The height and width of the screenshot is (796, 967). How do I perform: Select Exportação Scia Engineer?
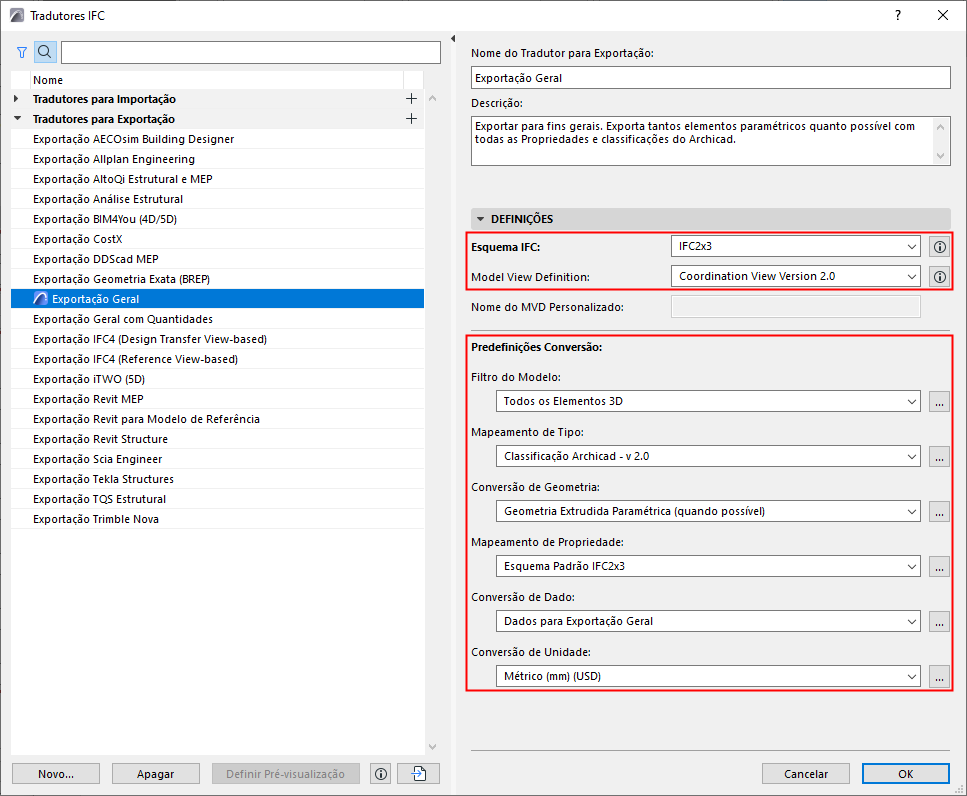point(217,459)
